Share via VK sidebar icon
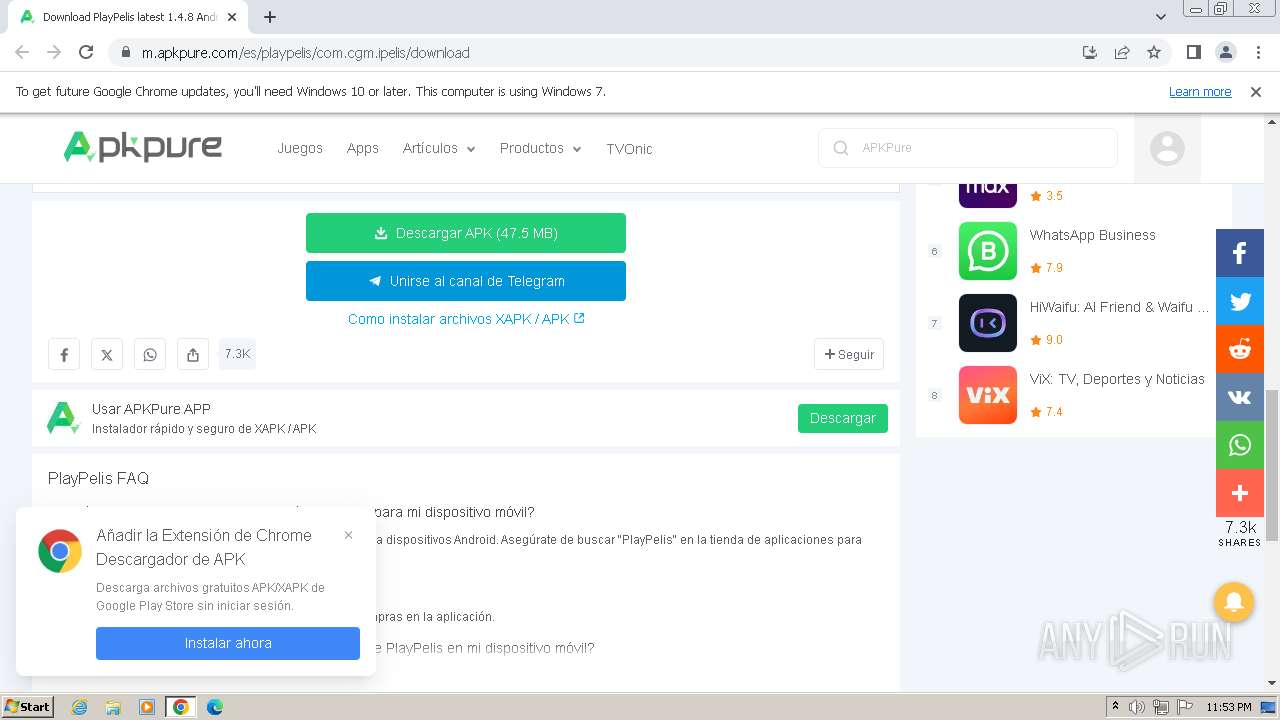1280x720 pixels. click(x=1240, y=397)
